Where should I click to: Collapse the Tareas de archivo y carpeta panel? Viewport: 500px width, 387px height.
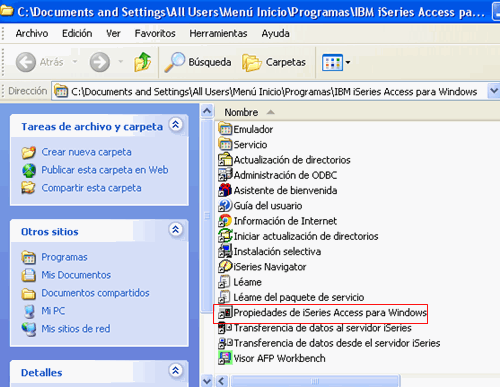click(176, 125)
